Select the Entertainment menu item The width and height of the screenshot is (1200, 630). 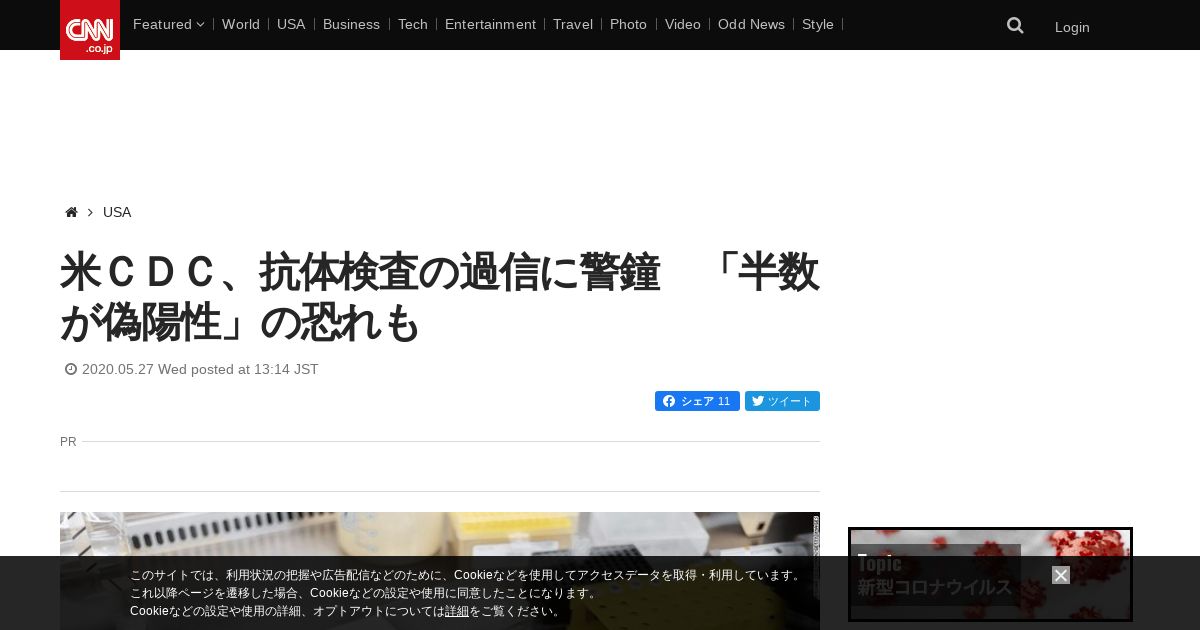coord(490,24)
